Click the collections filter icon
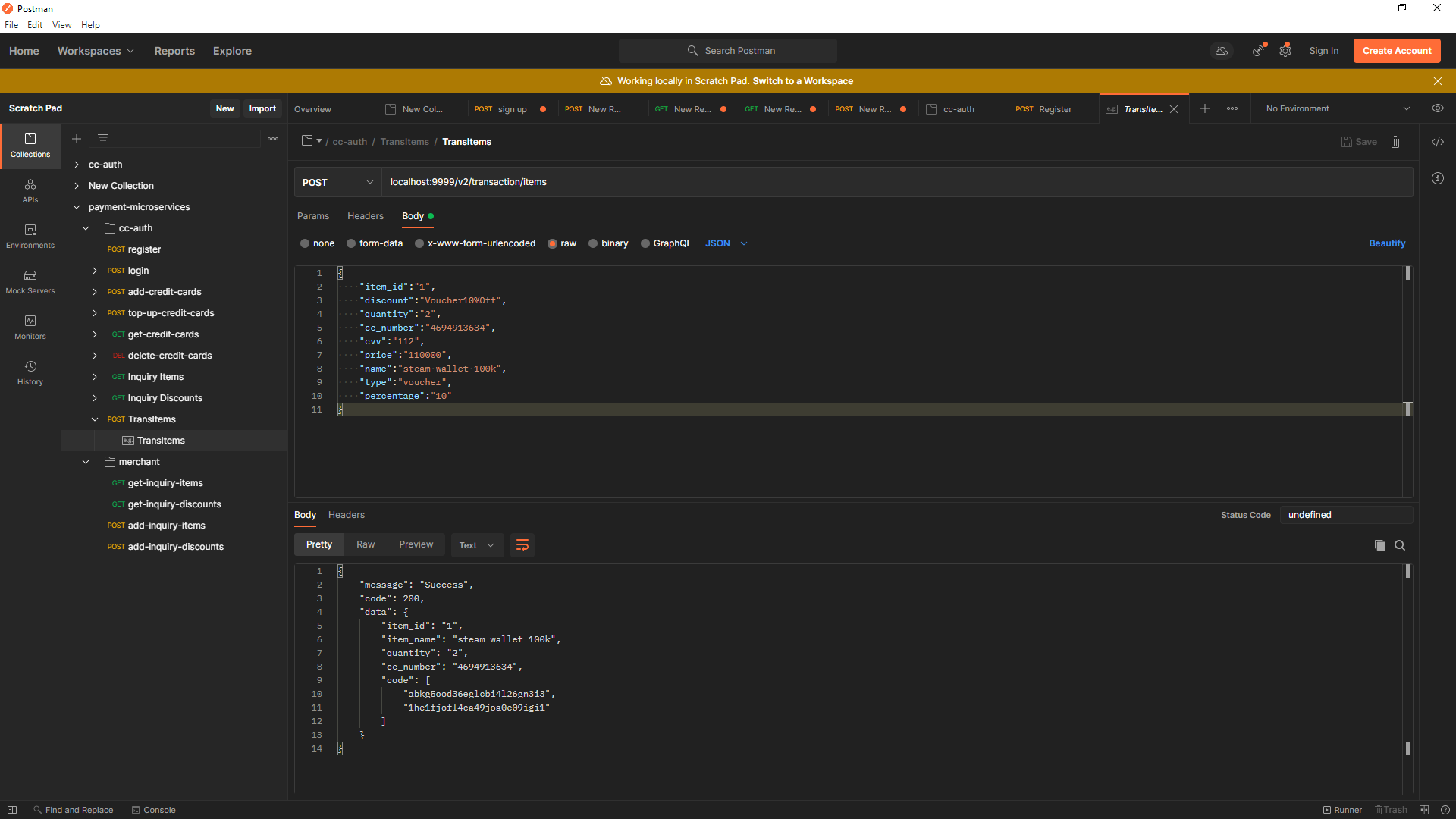1456x819 pixels. pos(103,139)
